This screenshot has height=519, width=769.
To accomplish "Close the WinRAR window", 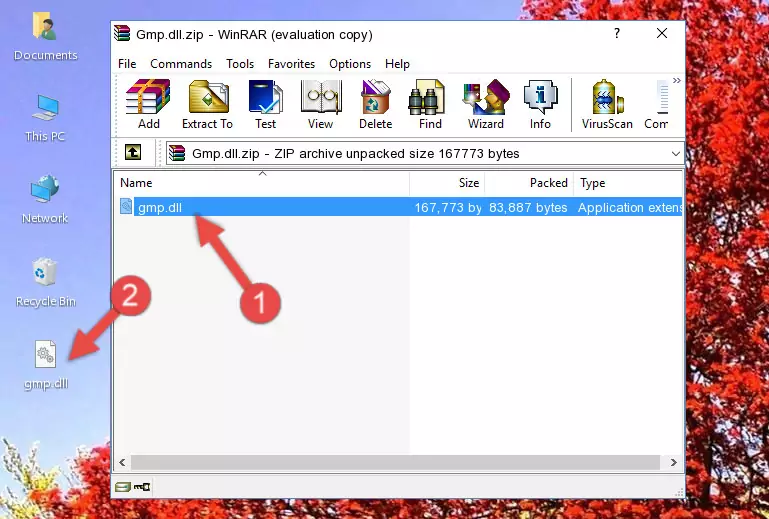I will tap(662, 33).
